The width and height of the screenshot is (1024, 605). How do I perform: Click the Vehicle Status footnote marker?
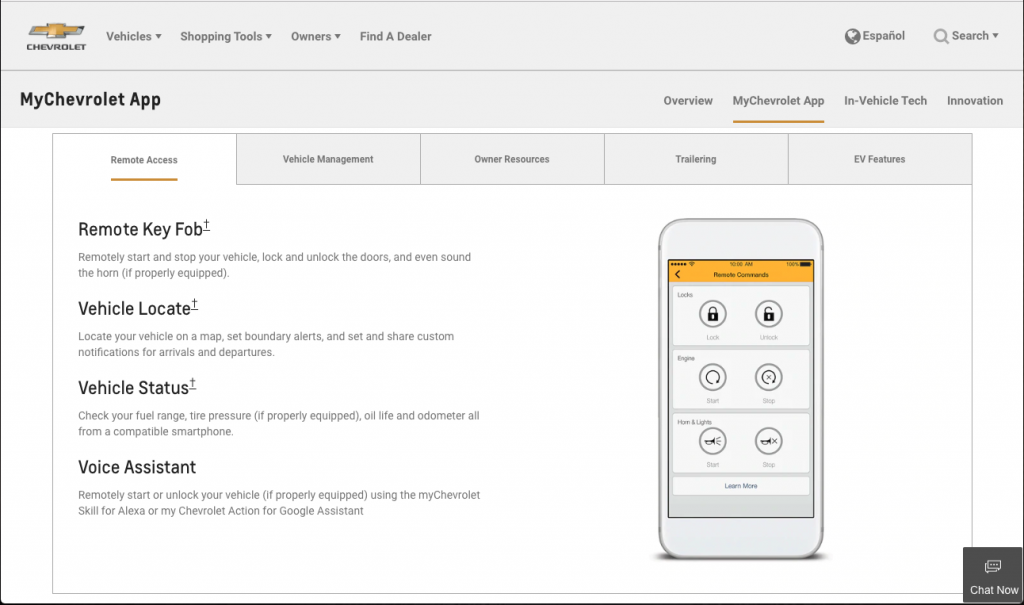tap(193, 384)
